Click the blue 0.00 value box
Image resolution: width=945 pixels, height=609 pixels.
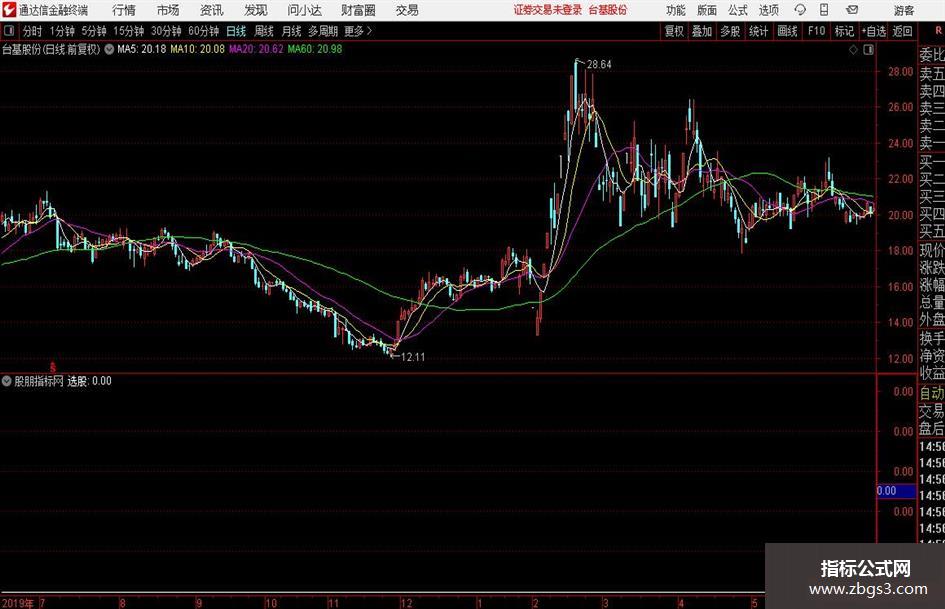tap(896, 491)
